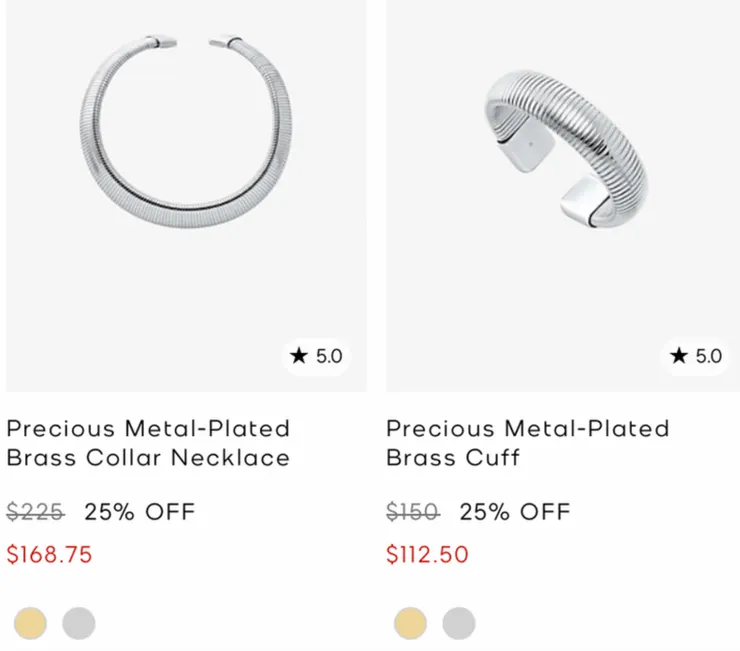The height and width of the screenshot is (651, 740).
Task: Click the star icon on the cuff rating
Action: (679, 356)
